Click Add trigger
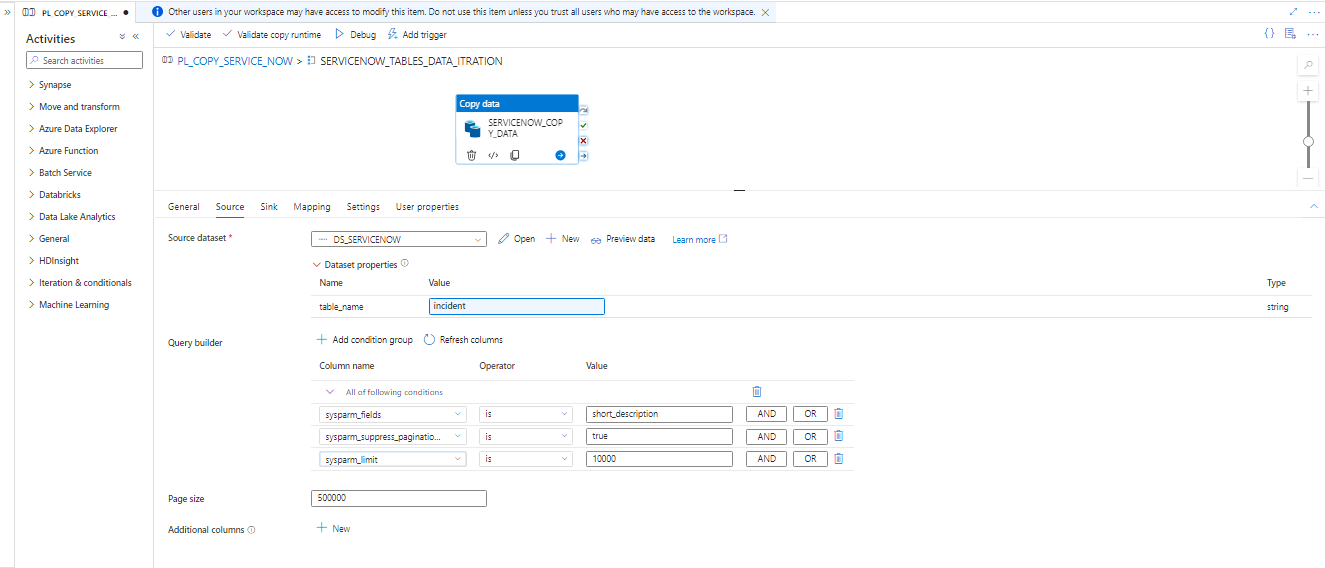Image resolution: width=1325 pixels, height=568 pixels. coord(418,34)
